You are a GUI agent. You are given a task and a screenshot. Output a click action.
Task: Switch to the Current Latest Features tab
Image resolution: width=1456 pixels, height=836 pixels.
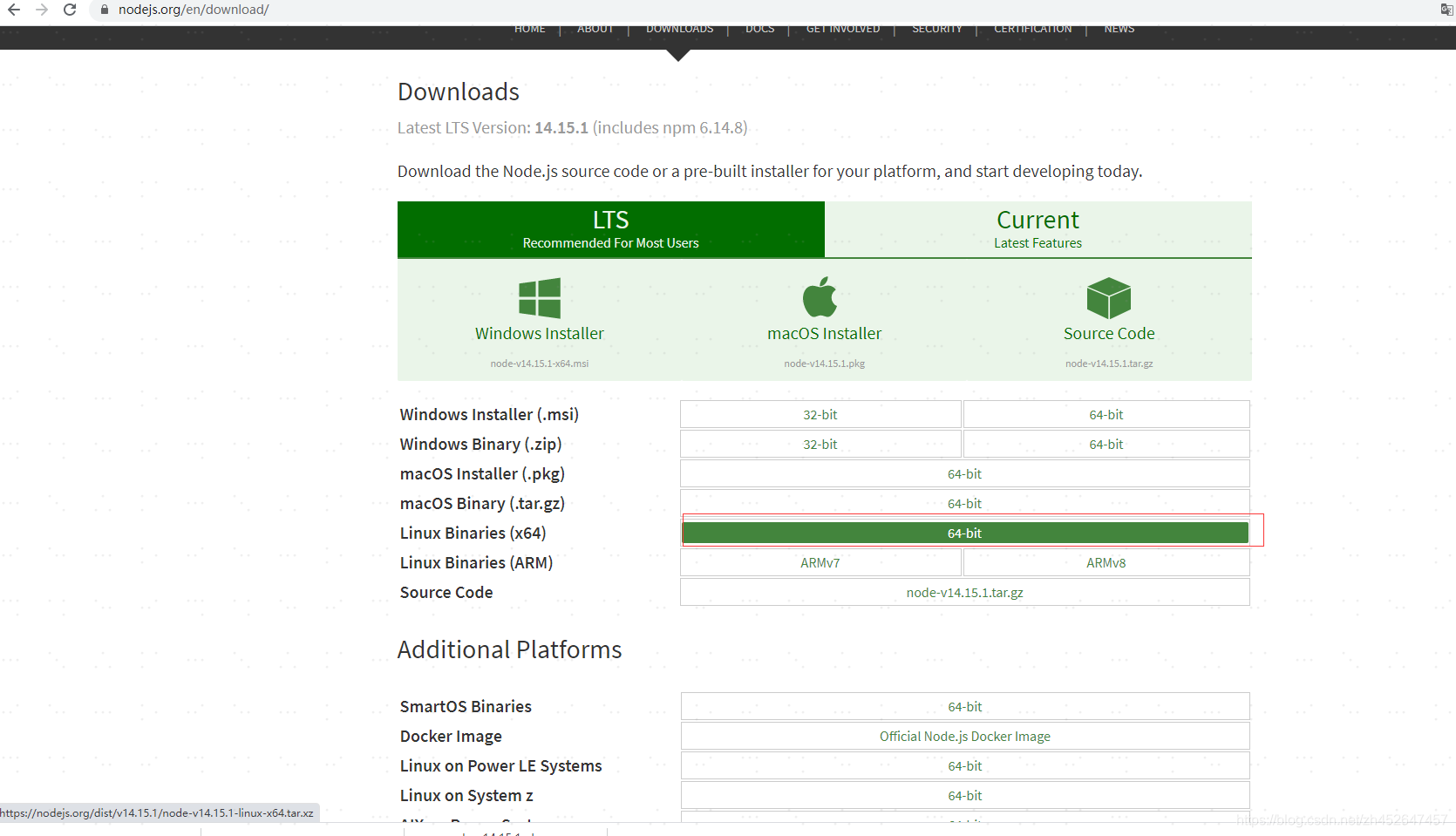[x=1038, y=229]
